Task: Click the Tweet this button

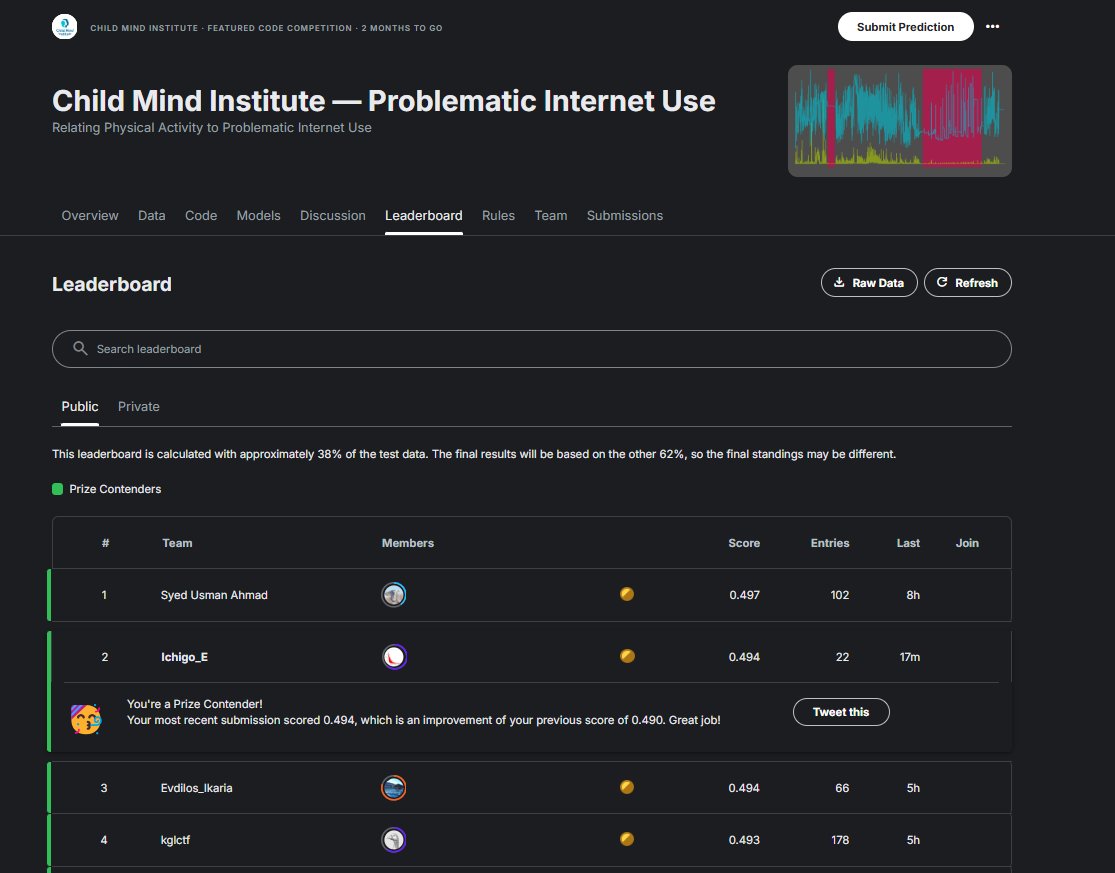Action: (x=841, y=712)
